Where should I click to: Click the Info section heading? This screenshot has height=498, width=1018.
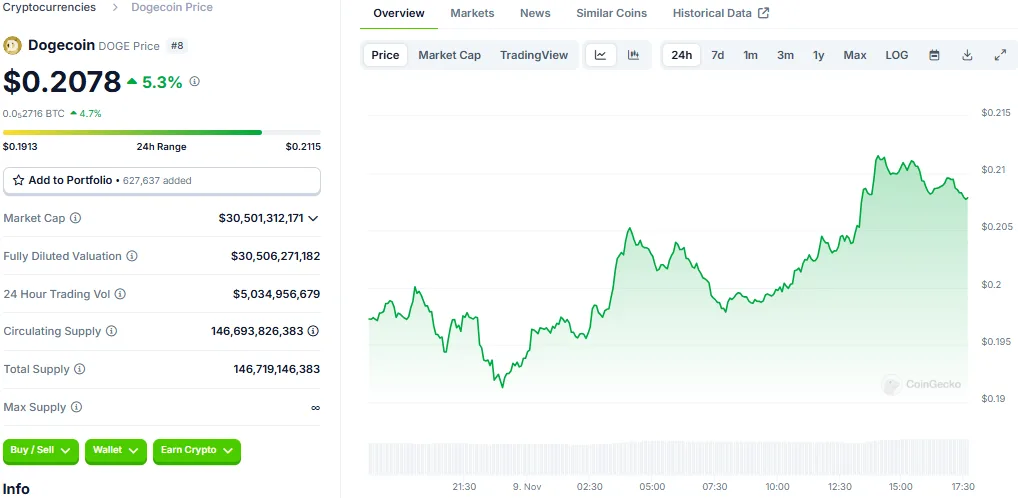16,489
